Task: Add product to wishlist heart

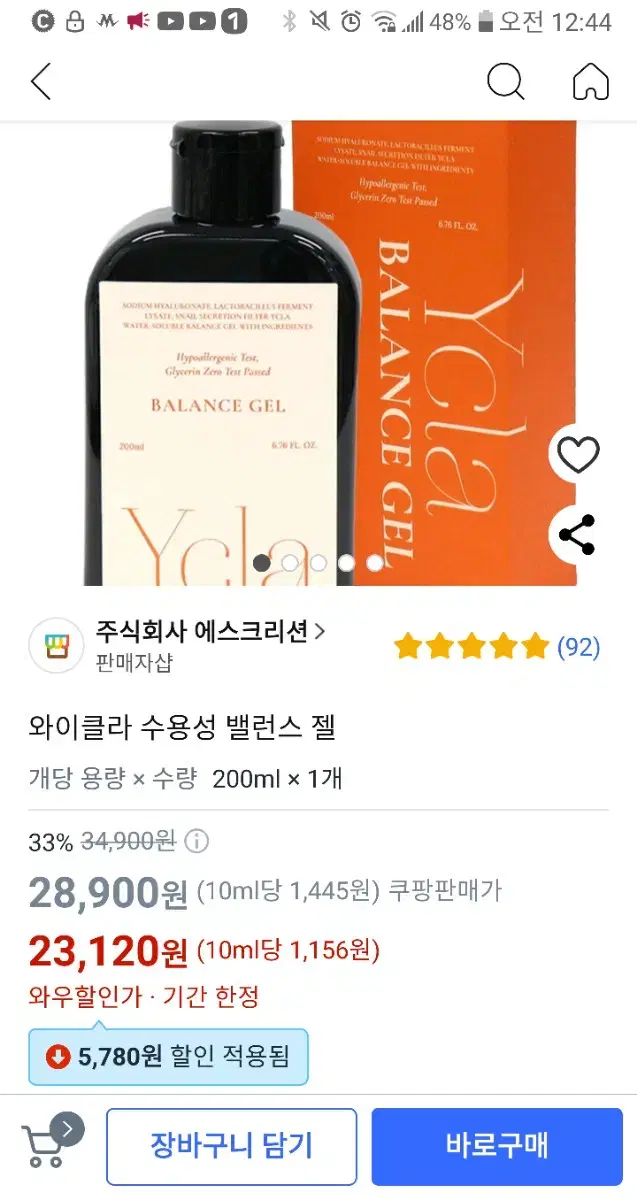Action: click(578, 456)
